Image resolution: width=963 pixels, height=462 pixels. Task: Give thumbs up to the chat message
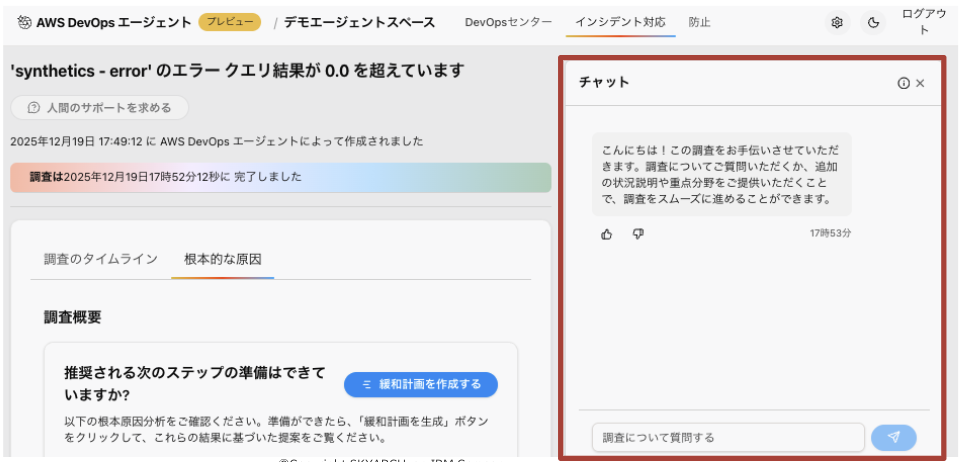607,234
